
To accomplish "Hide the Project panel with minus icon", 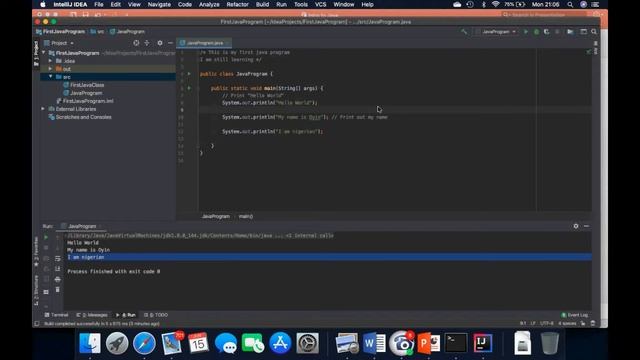I will [x=170, y=43].
